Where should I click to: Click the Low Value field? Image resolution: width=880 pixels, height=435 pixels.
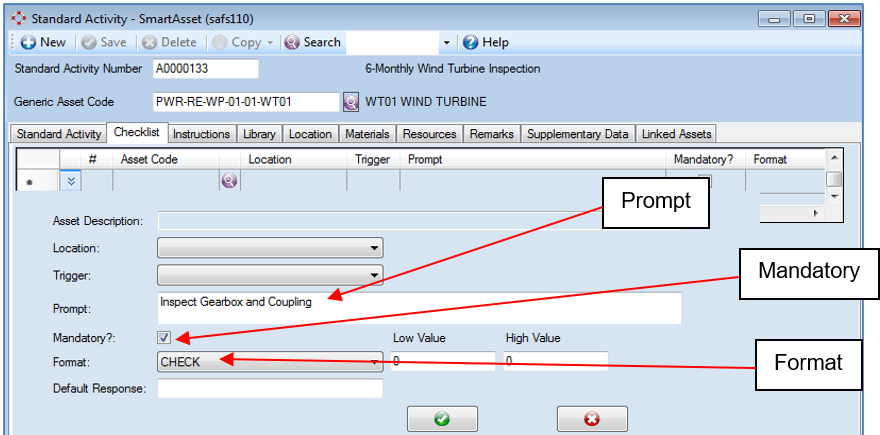(x=443, y=361)
